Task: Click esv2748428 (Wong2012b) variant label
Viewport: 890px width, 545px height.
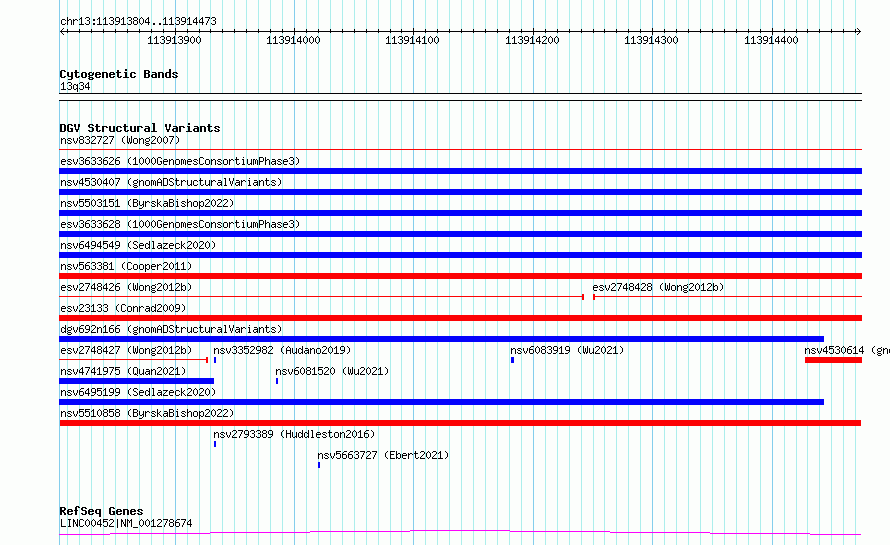Action: [x=658, y=287]
